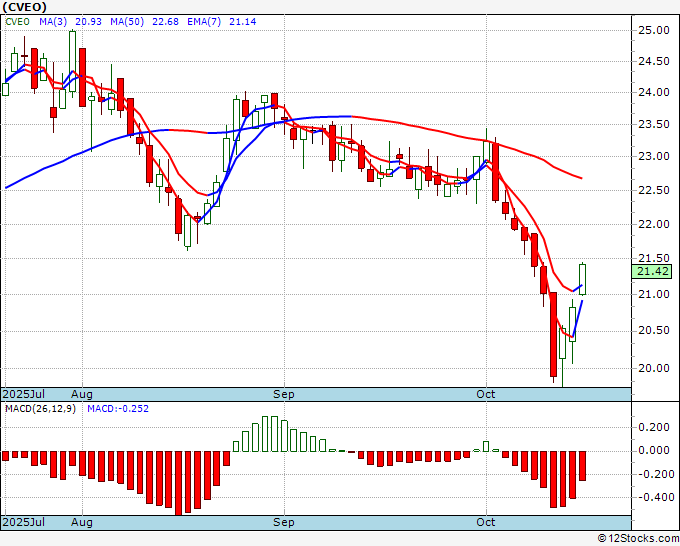Click the MACD(26,12,9) indicator label
Screen dimensions: 680x546
(x=39, y=409)
